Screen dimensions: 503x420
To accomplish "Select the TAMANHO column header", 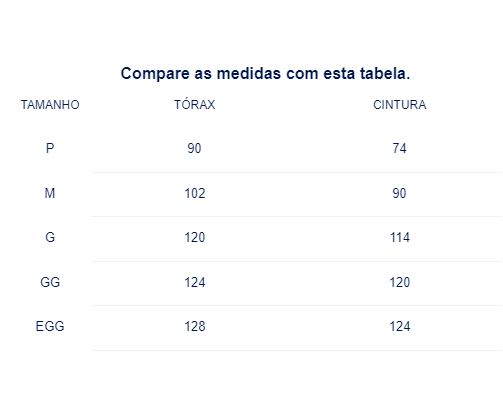I will [x=50, y=105].
